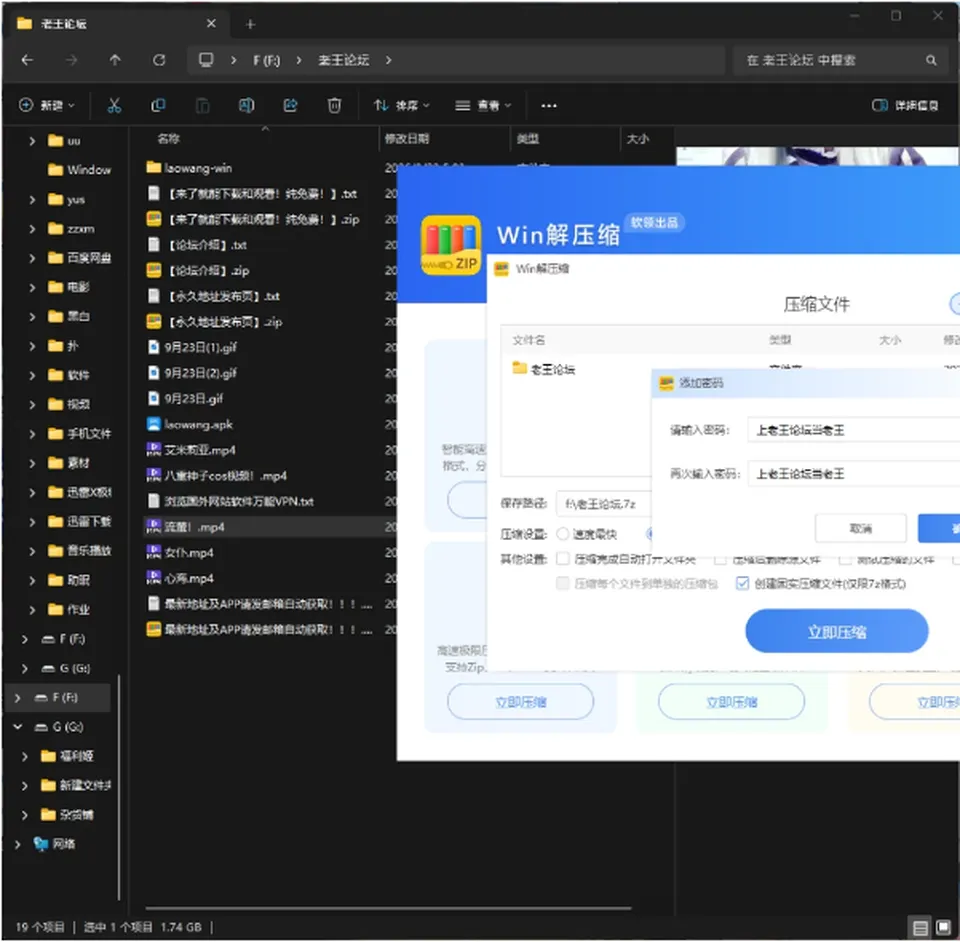
Task: Expand the uu folder in tree
Action: point(32,141)
